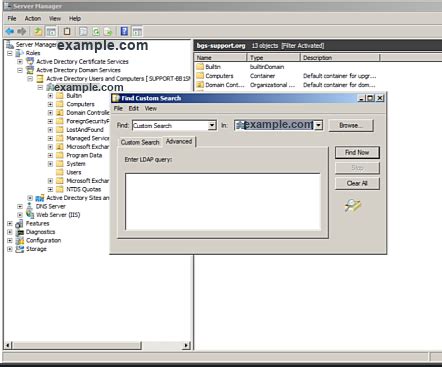Click the Up one level toolbar icon
The width and height of the screenshot is (442, 367).
(38, 32)
